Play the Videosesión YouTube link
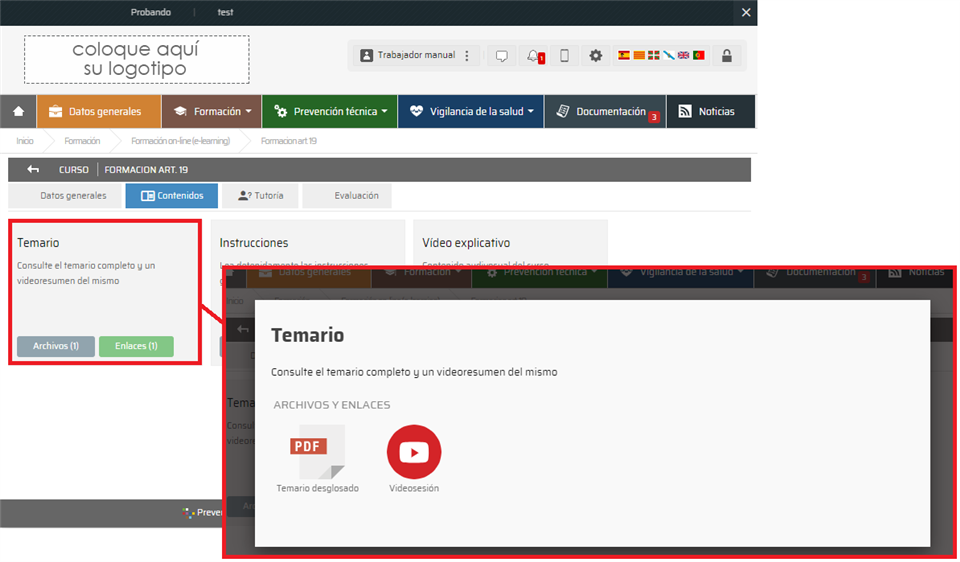The height and width of the screenshot is (562, 960). 414,453
